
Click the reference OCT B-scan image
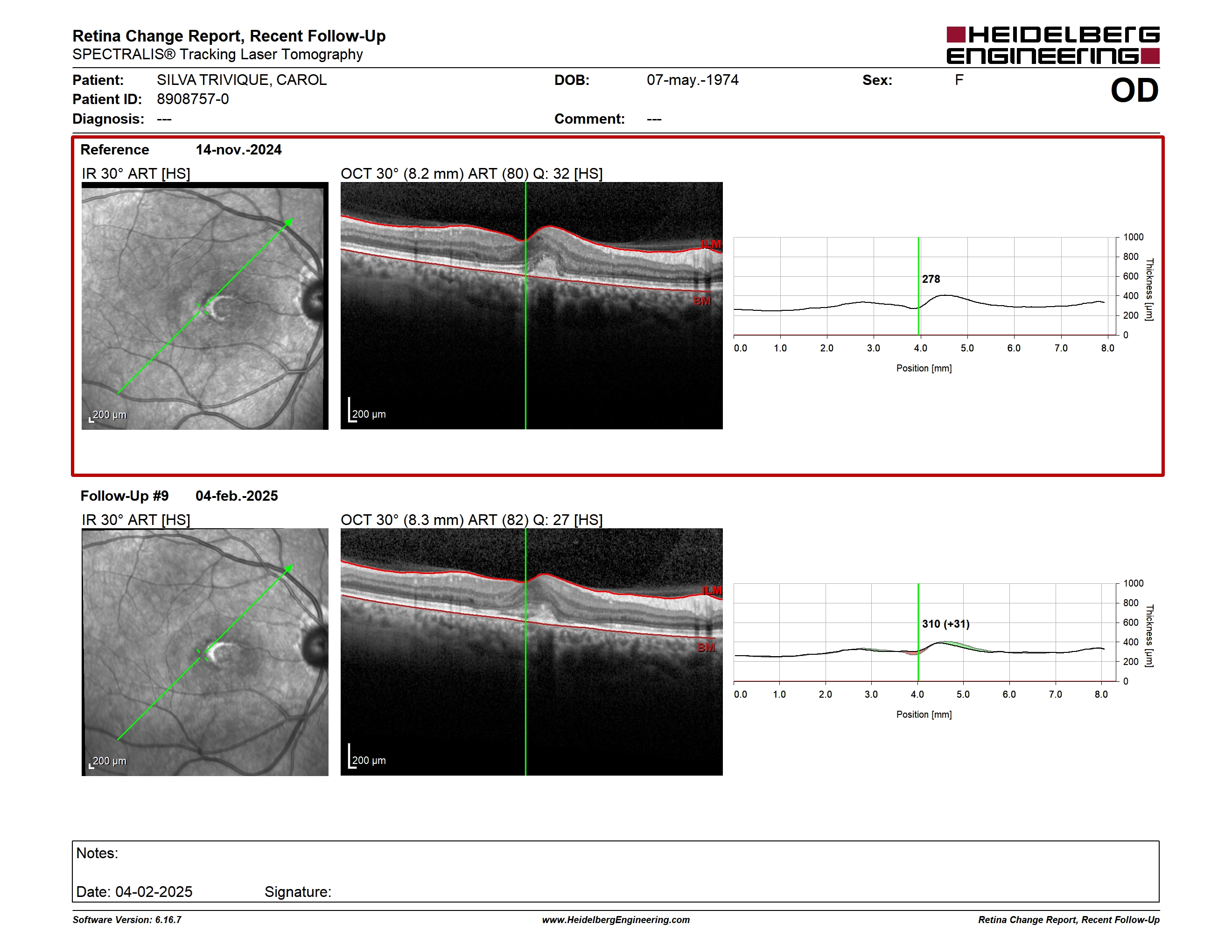532,306
